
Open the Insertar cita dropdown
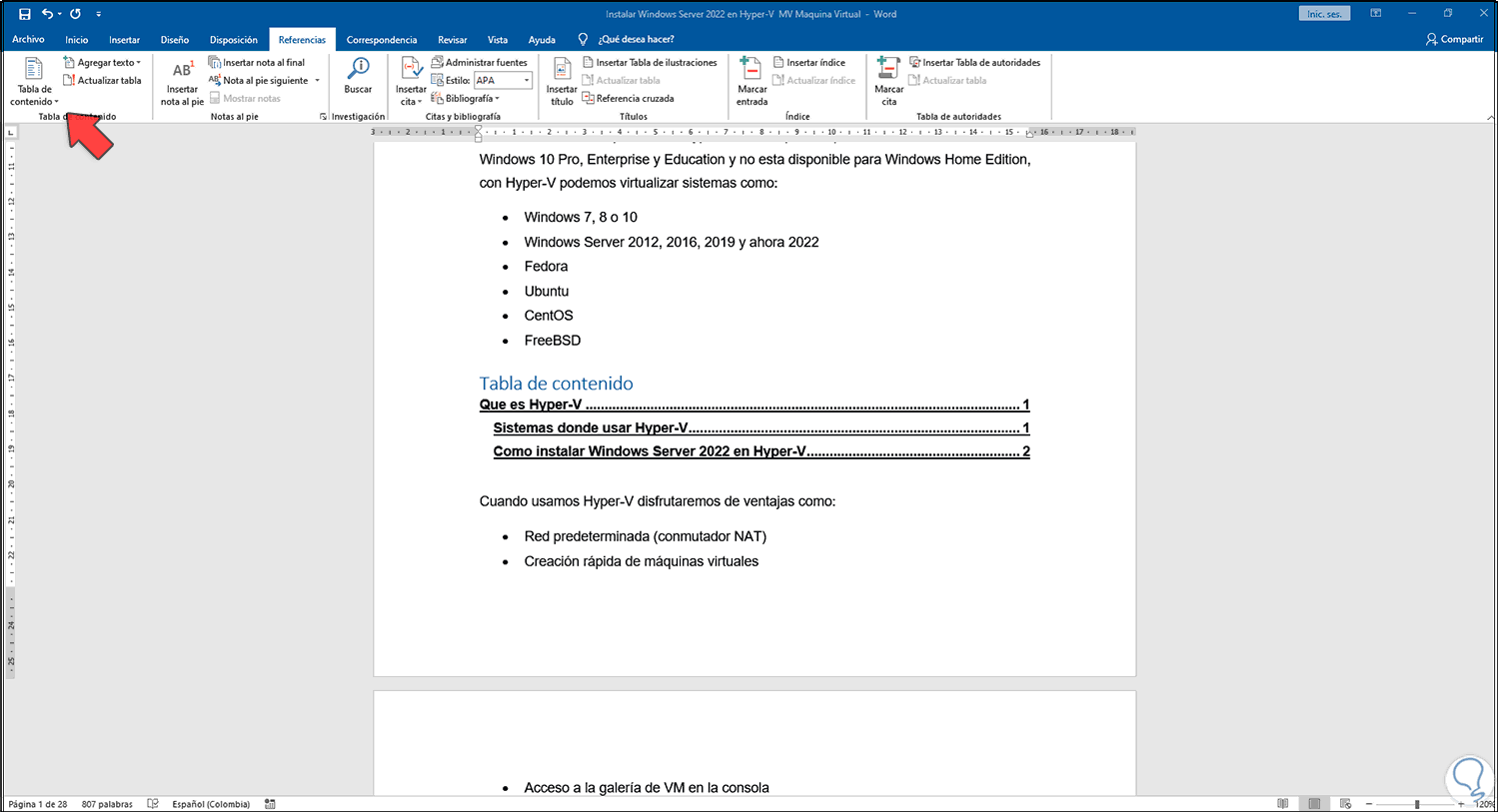click(x=411, y=81)
